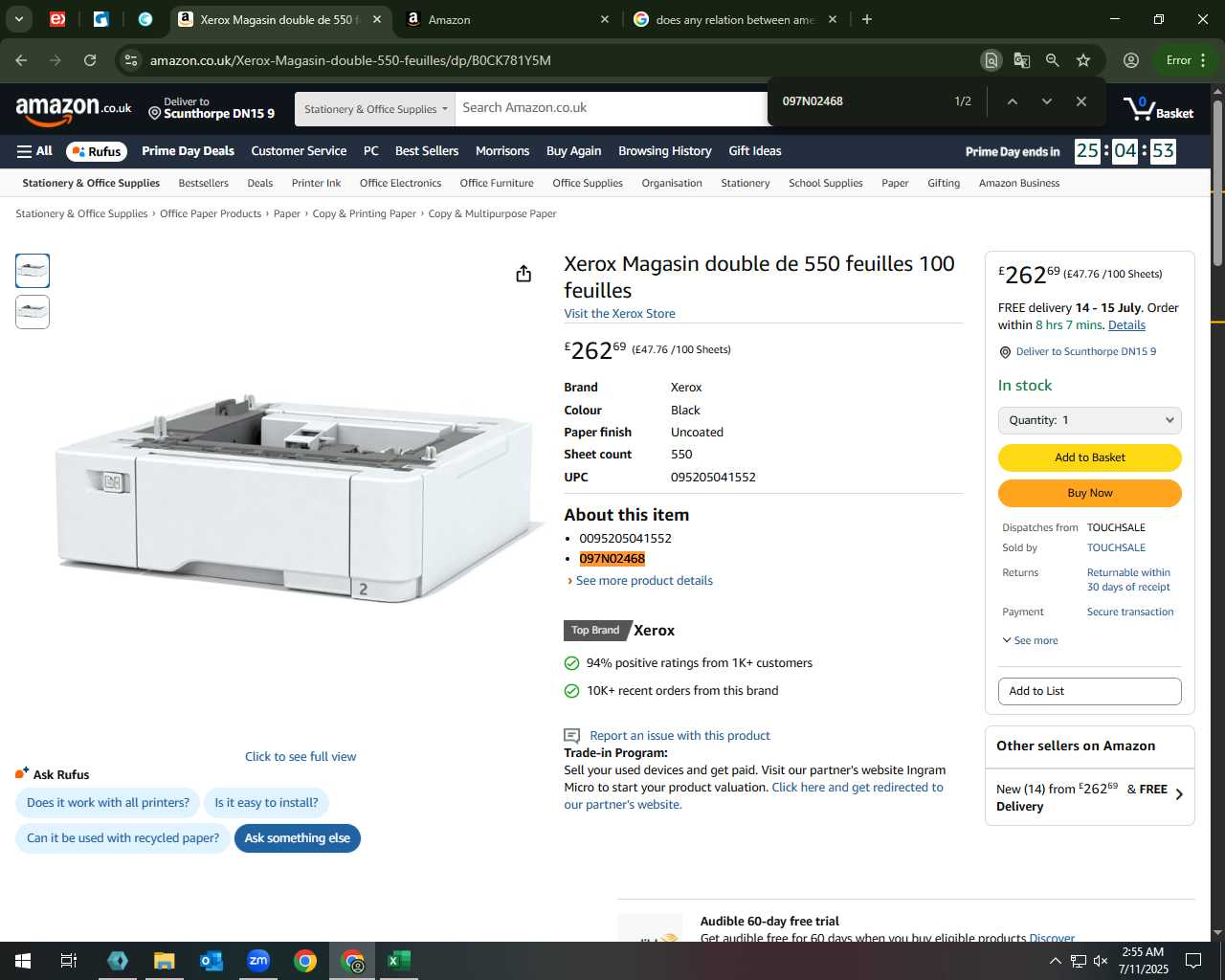Screen dimensions: 1225x980
Task: Click the browser address bar URL
Action: point(350,60)
